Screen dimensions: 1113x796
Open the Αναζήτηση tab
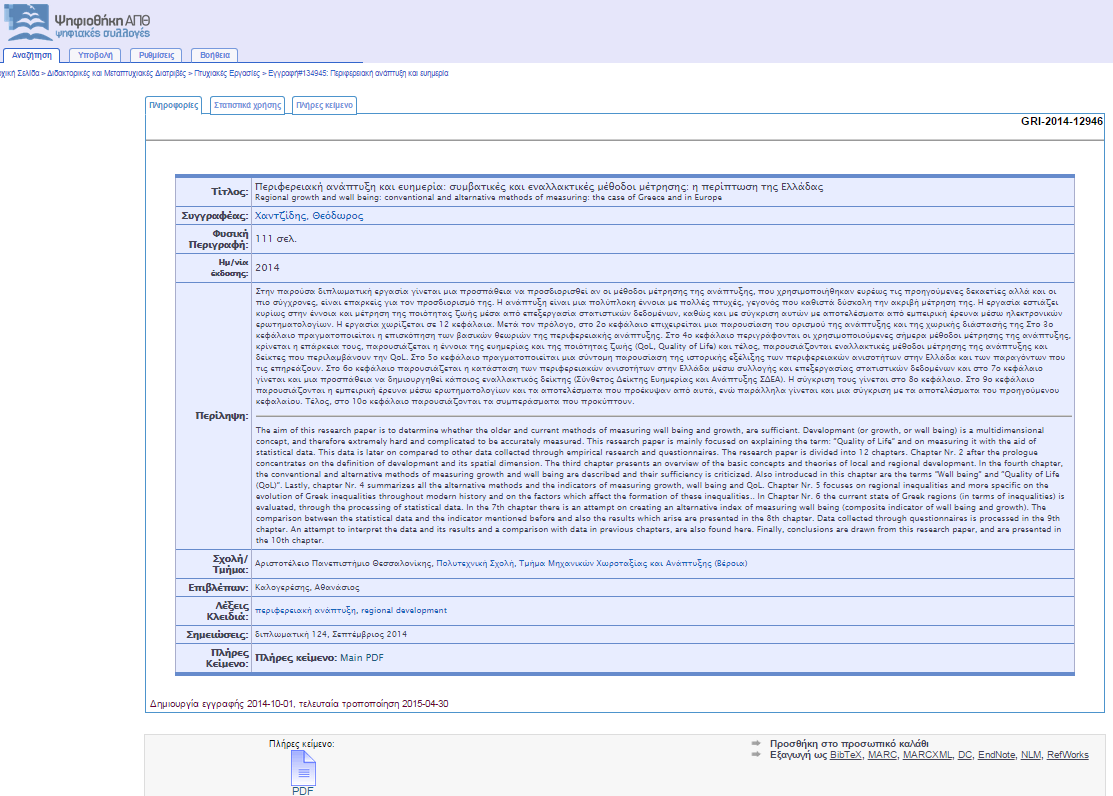tap(32, 55)
